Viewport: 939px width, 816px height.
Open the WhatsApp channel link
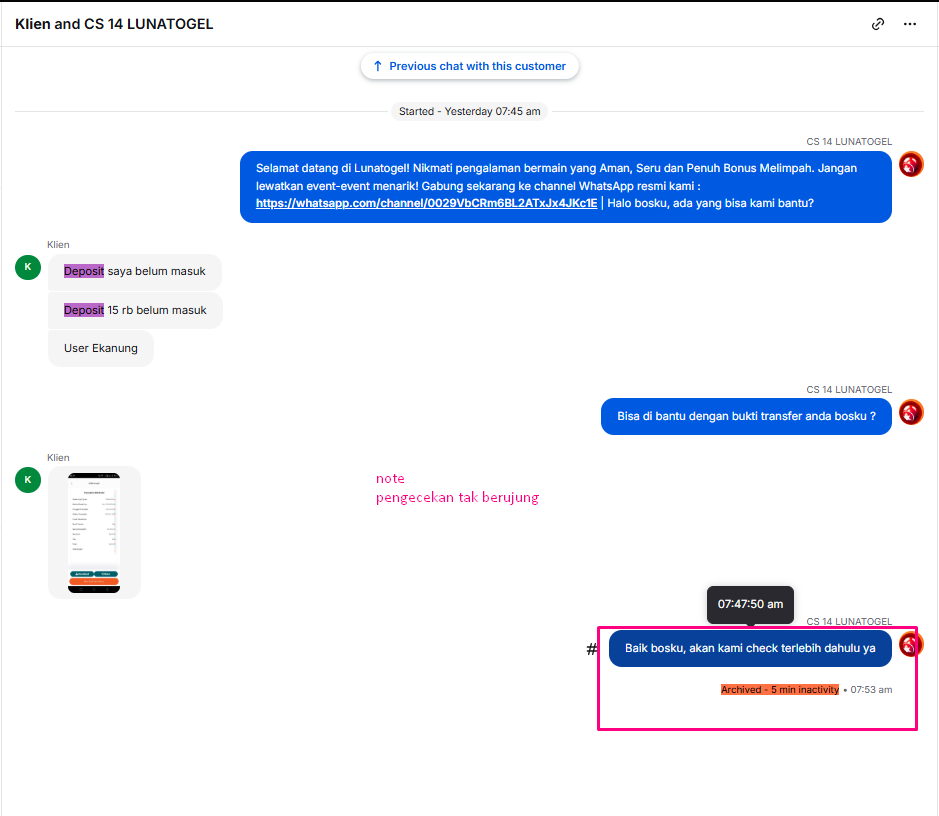pos(426,203)
